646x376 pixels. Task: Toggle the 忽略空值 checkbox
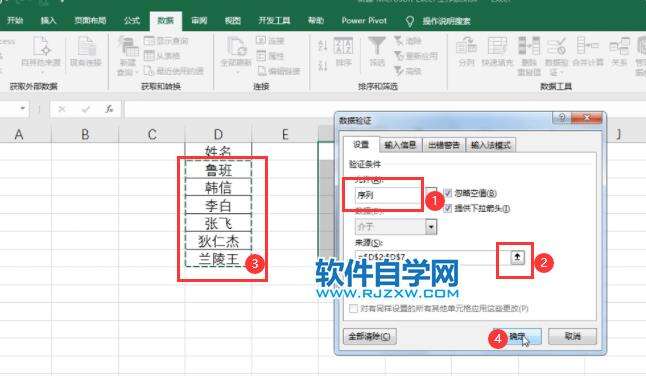(x=448, y=193)
